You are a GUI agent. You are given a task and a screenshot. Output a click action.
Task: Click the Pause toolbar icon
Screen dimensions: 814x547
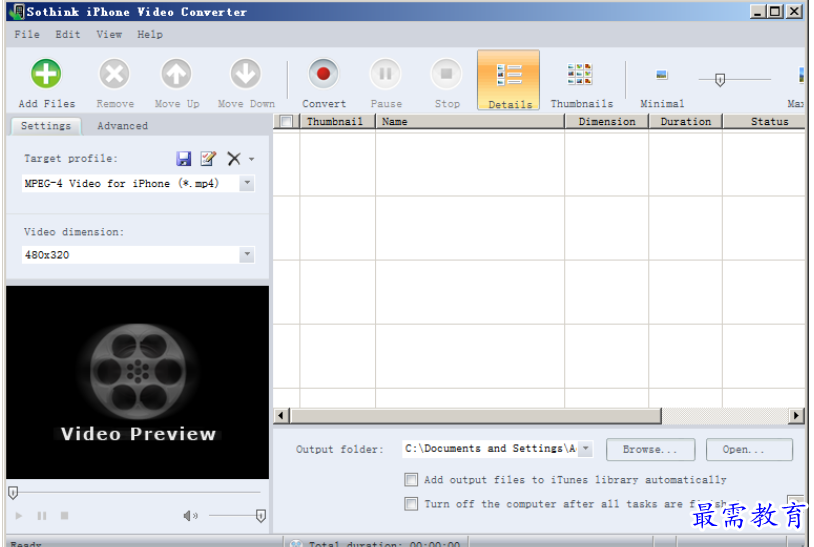pos(385,74)
